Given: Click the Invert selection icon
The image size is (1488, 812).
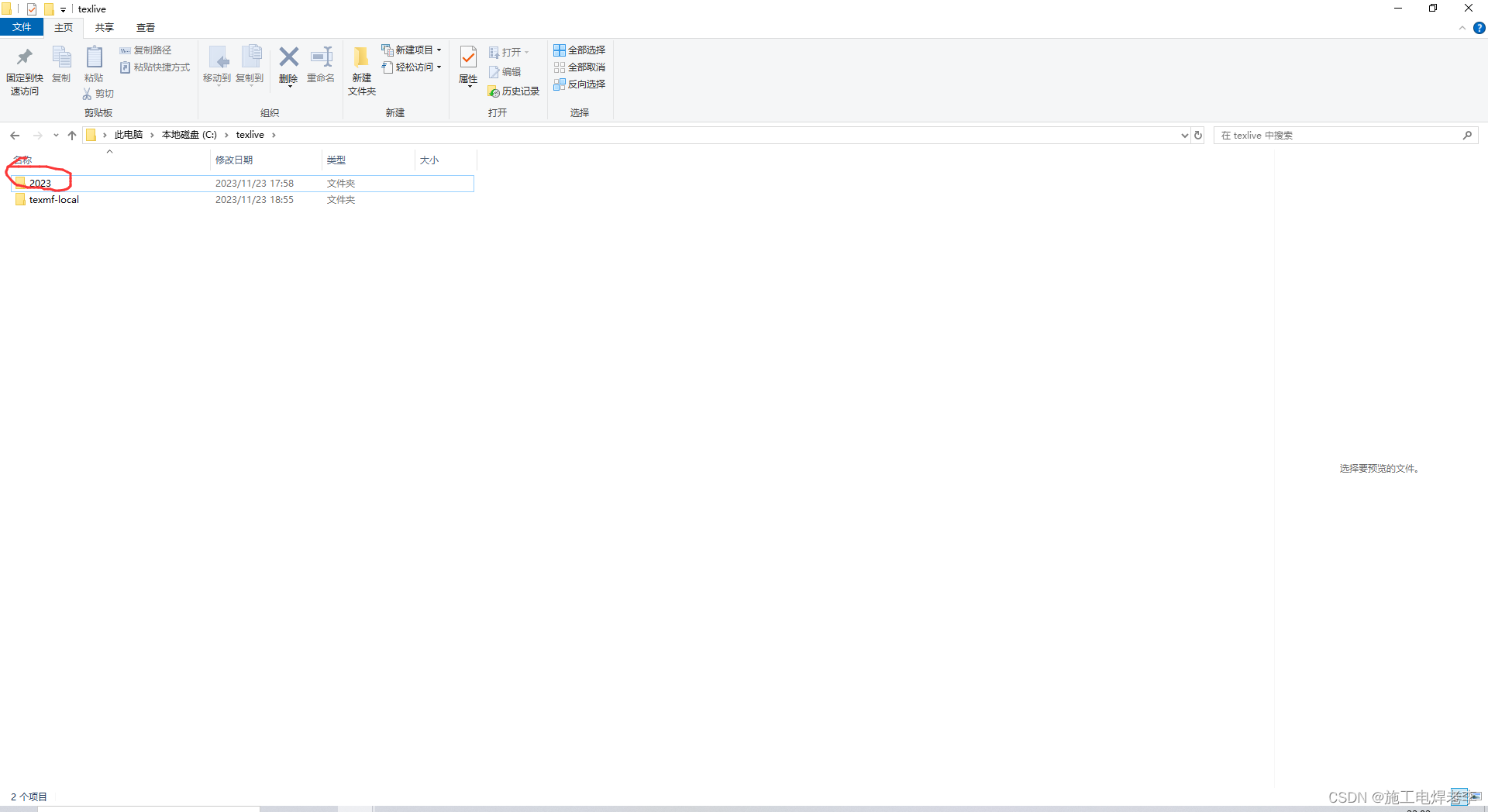Looking at the screenshot, I should tap(560, 84).
